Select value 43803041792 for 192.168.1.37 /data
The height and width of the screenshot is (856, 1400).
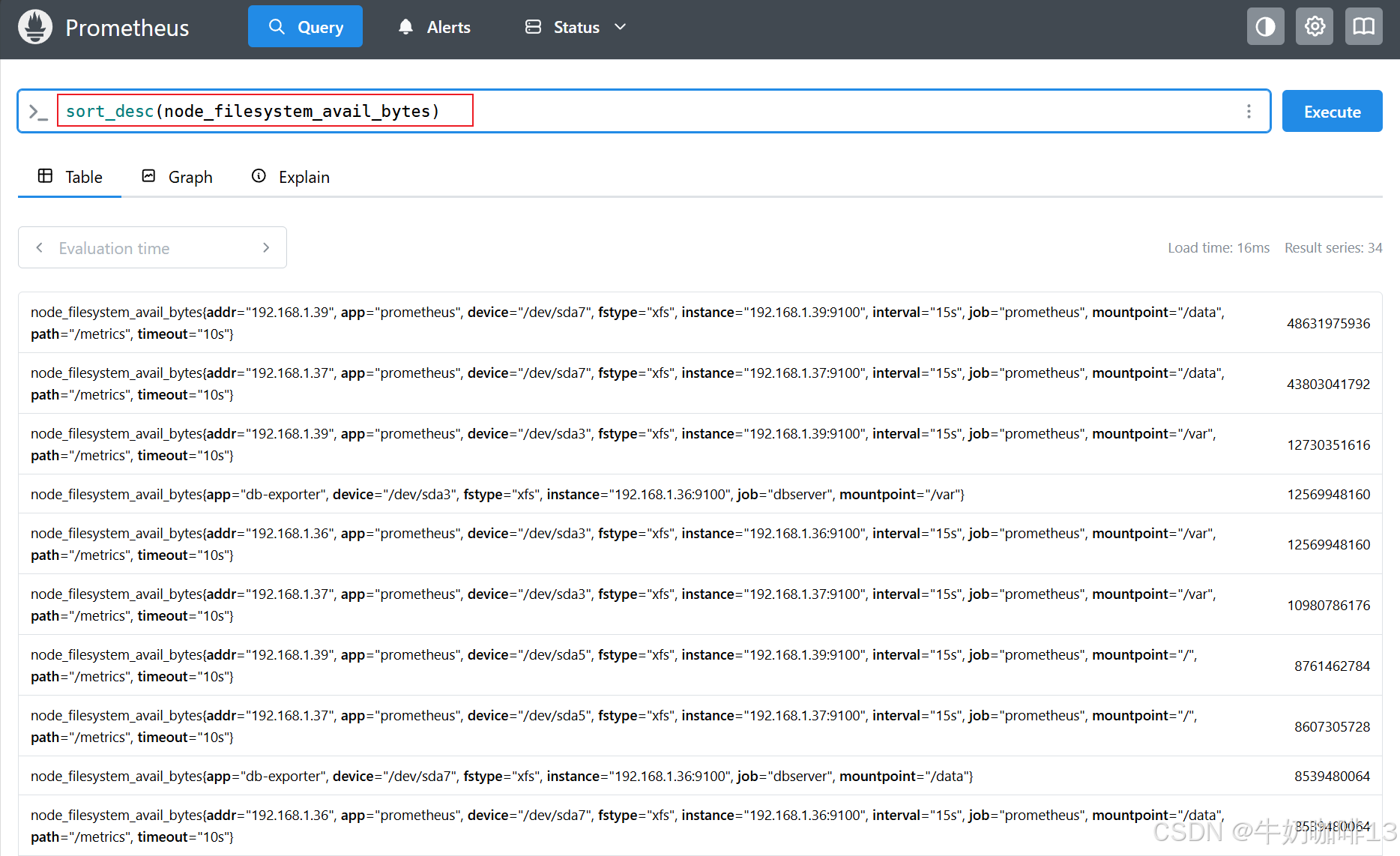coord(1328,384)
